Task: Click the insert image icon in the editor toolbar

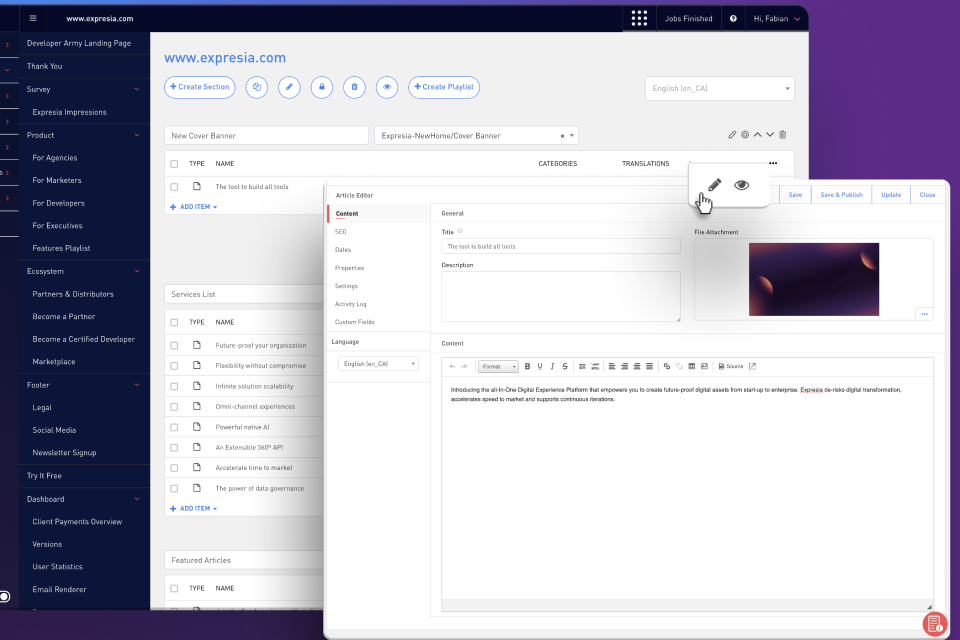Action: [705, 366]
